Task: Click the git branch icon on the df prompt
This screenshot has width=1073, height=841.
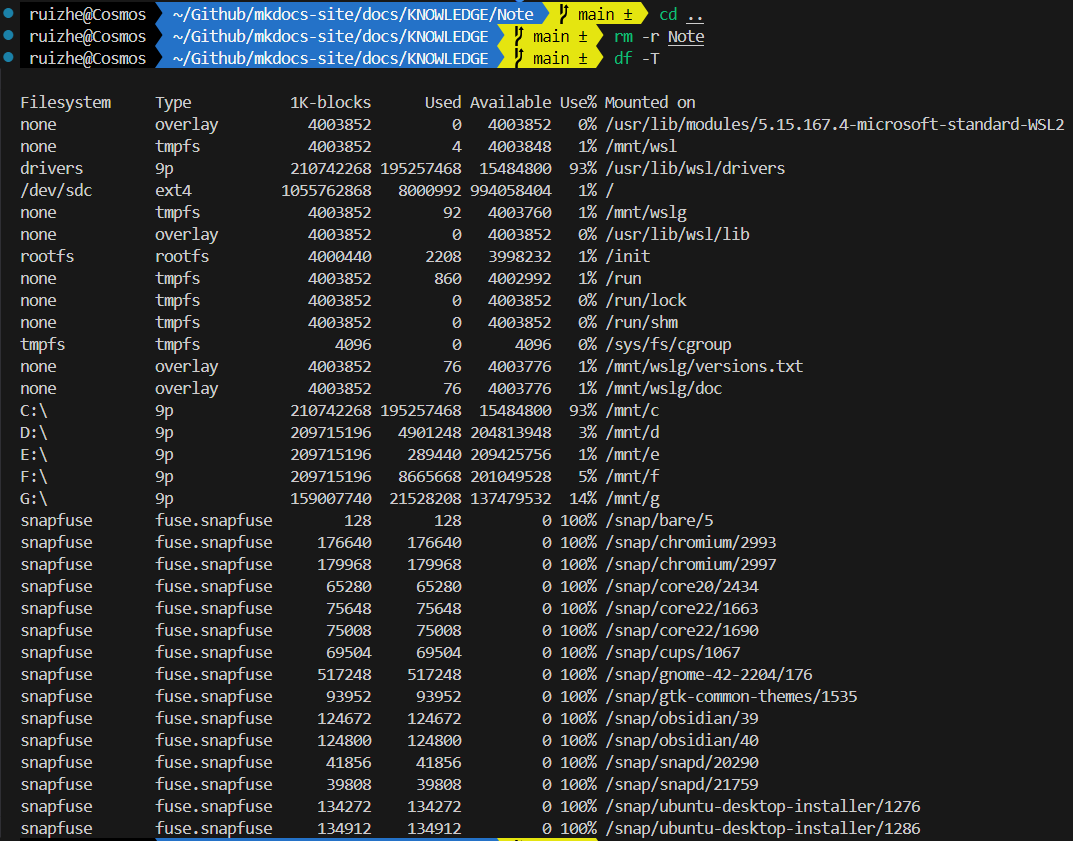Action: point(518,58)
